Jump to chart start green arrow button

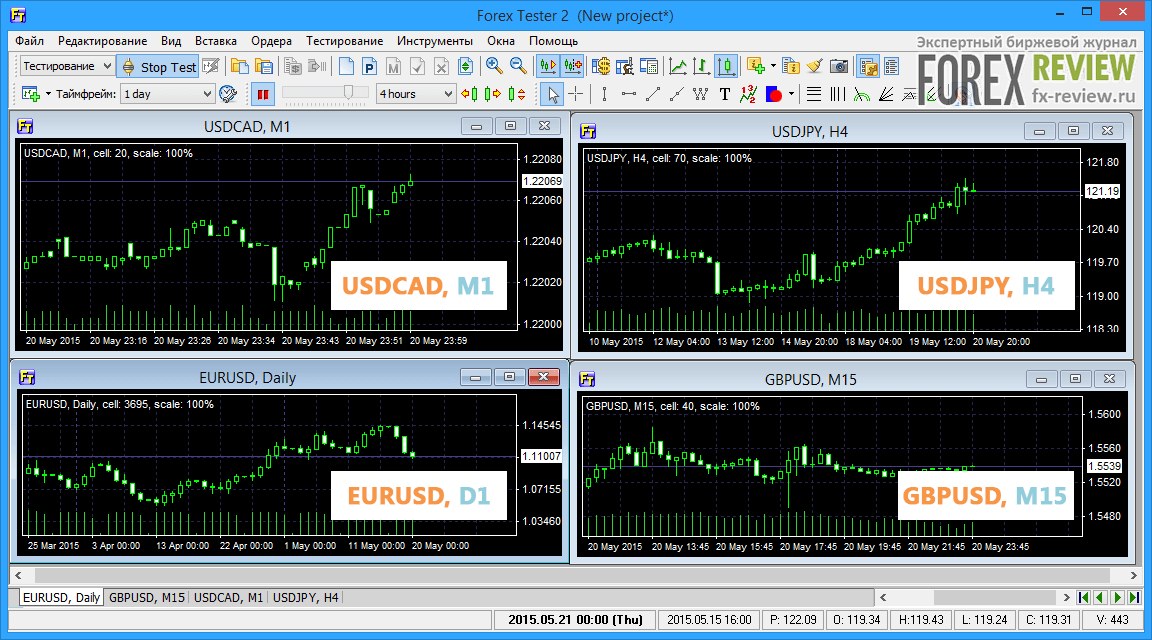pyautogui.click(x=1084, y=597)
